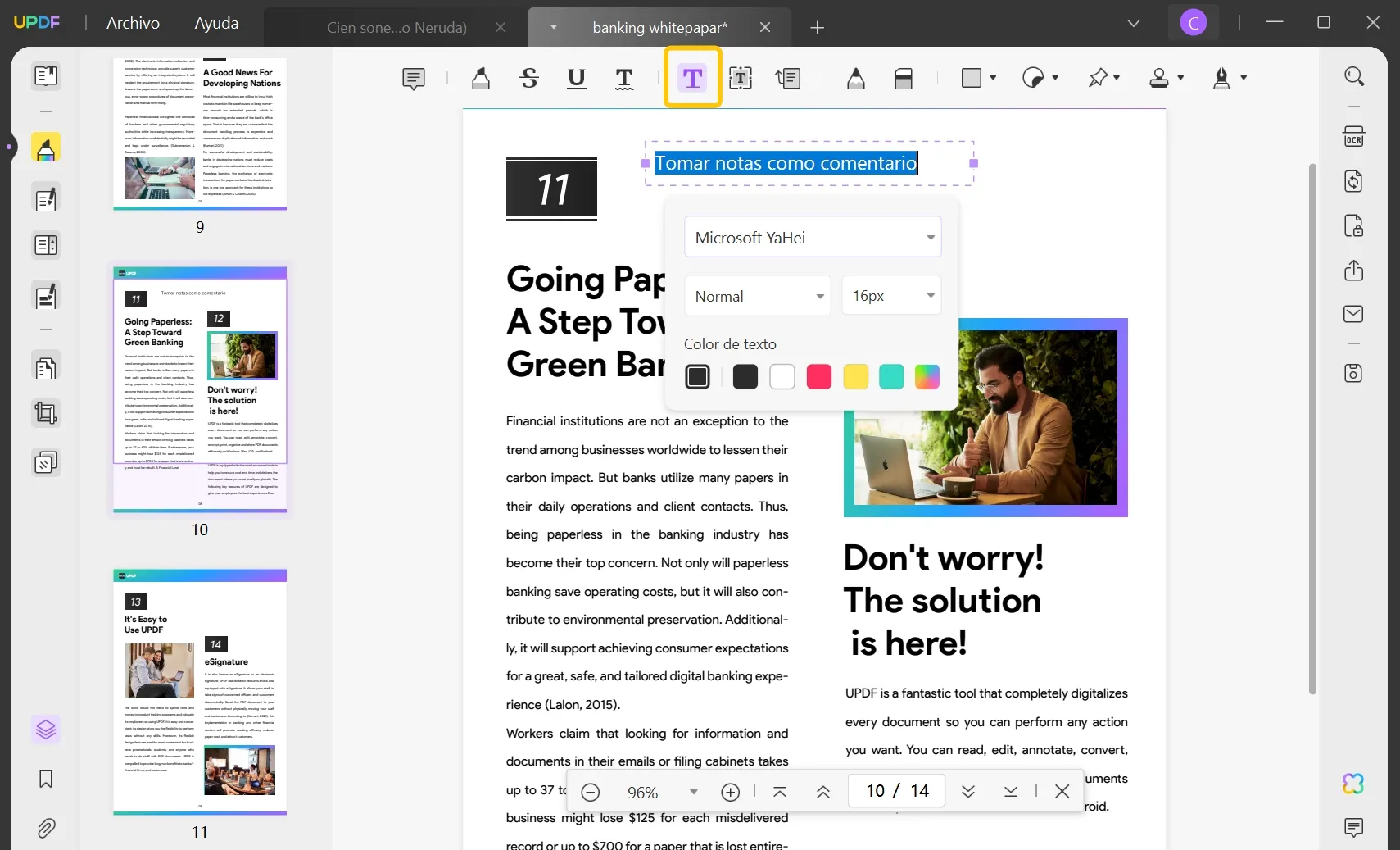
Task: Select the text callout tool
Action: coord(788,79)
